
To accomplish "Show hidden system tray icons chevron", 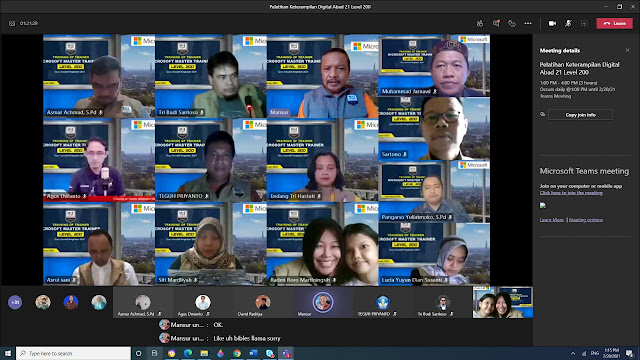I will [573, 353].
